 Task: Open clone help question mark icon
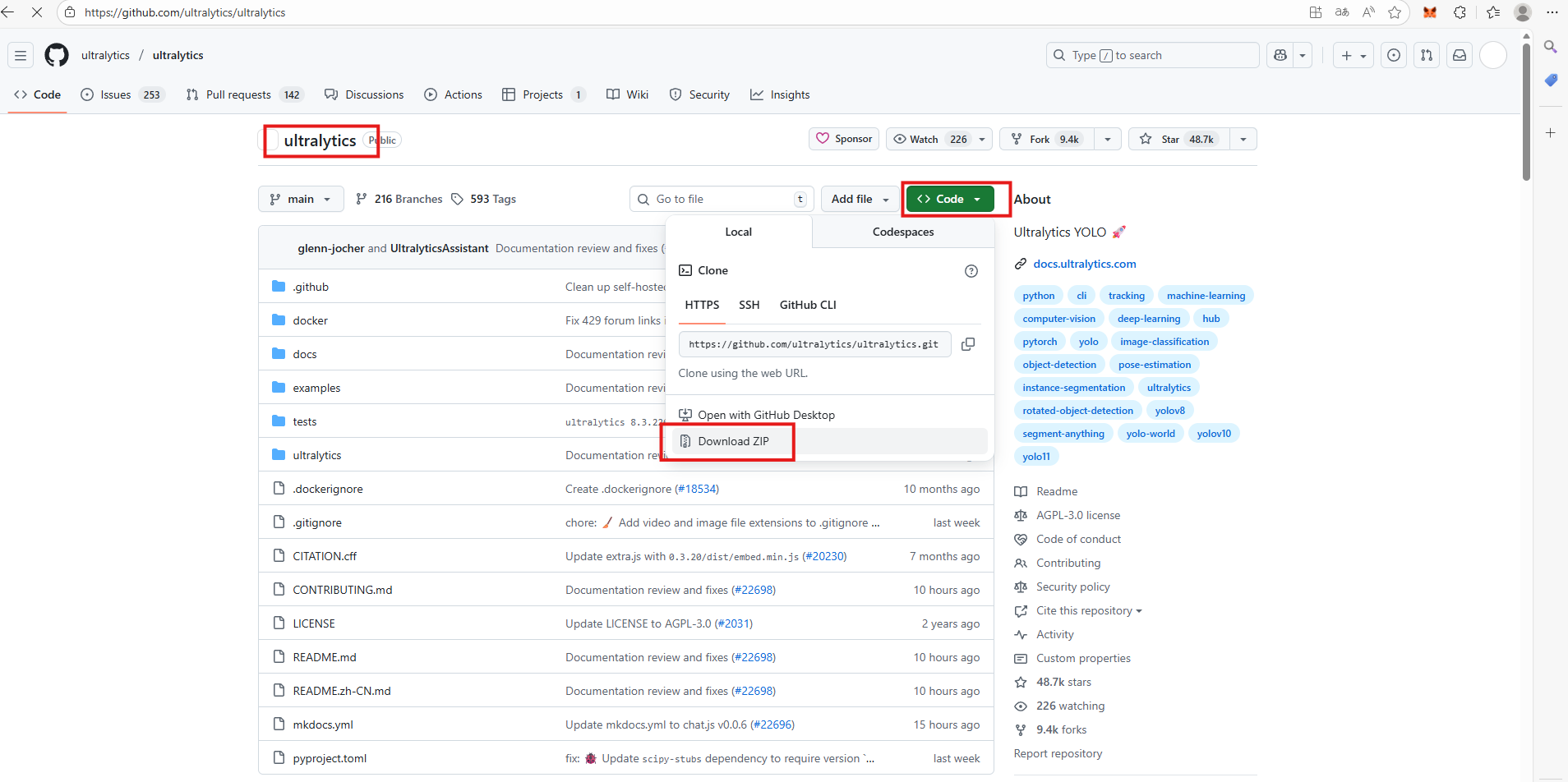[x=971, y=271]
